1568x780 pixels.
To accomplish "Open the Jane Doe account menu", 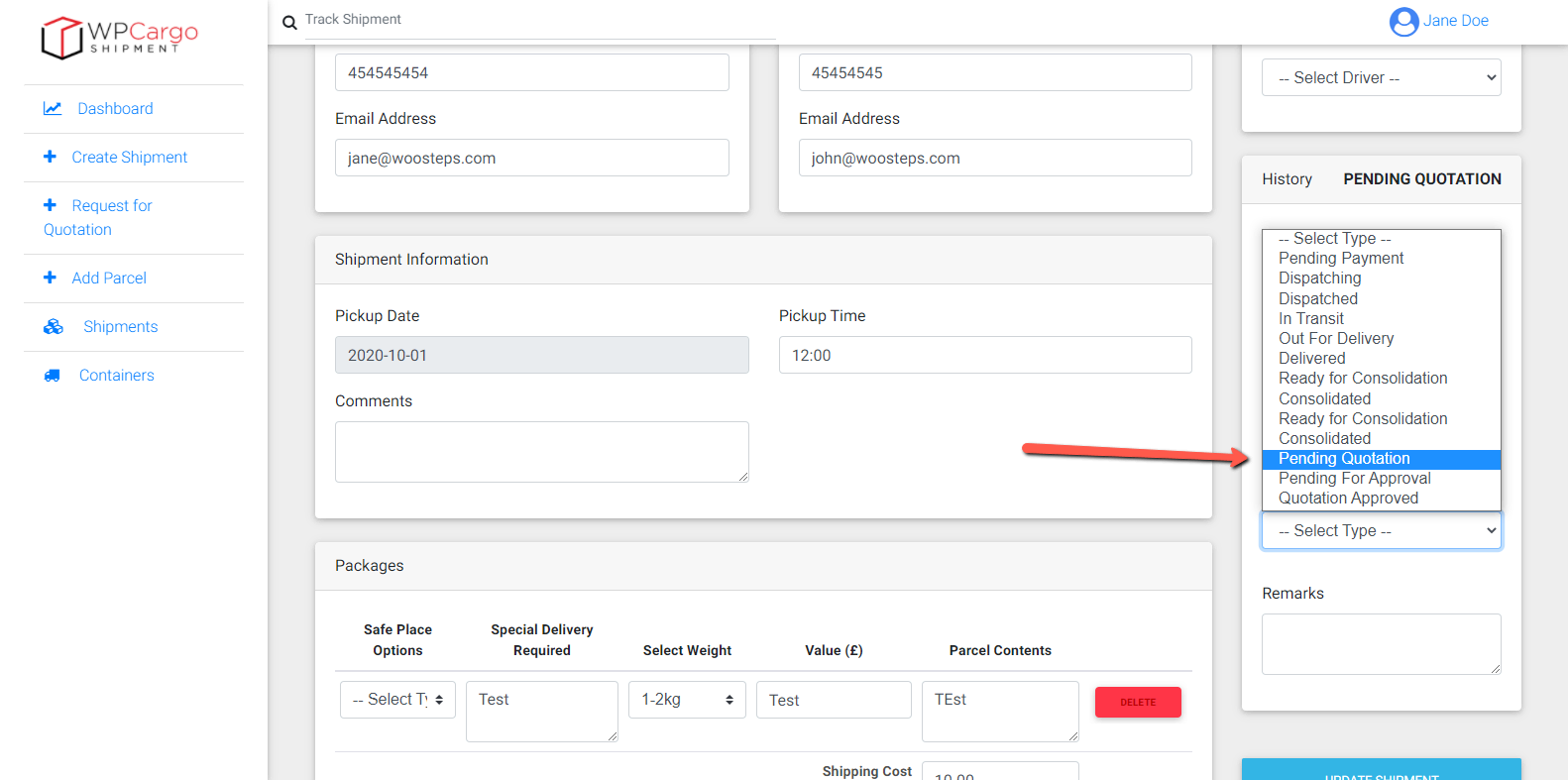I will pyautogui.click(x=1455, y=21).
